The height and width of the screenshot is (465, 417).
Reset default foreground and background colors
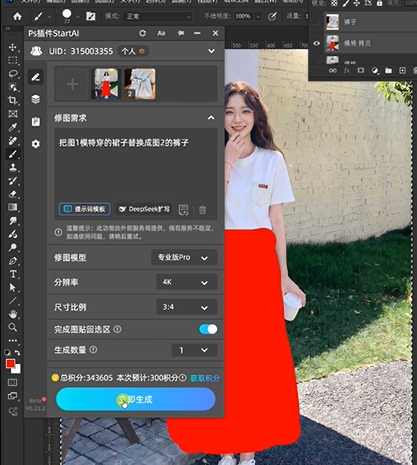[7, 353]
